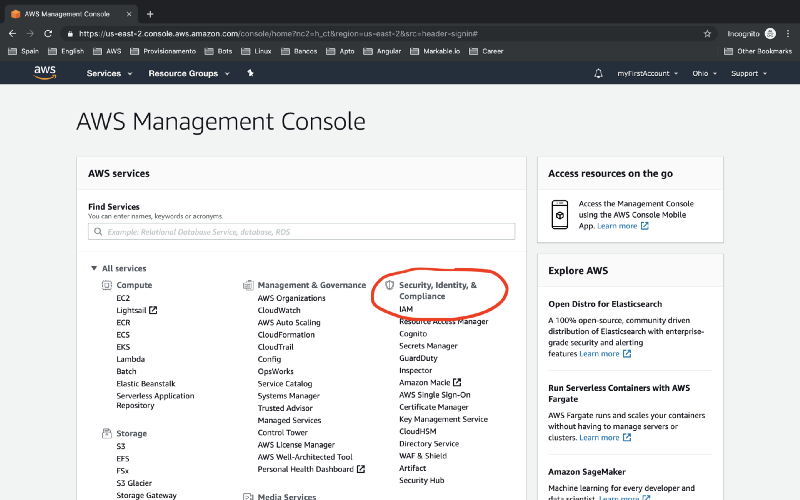The height and width of the screenshot is (500, 800).
Task: Open CloudWatch under Management & Governance
Action: pyautogui.click(x=279, y=310)
